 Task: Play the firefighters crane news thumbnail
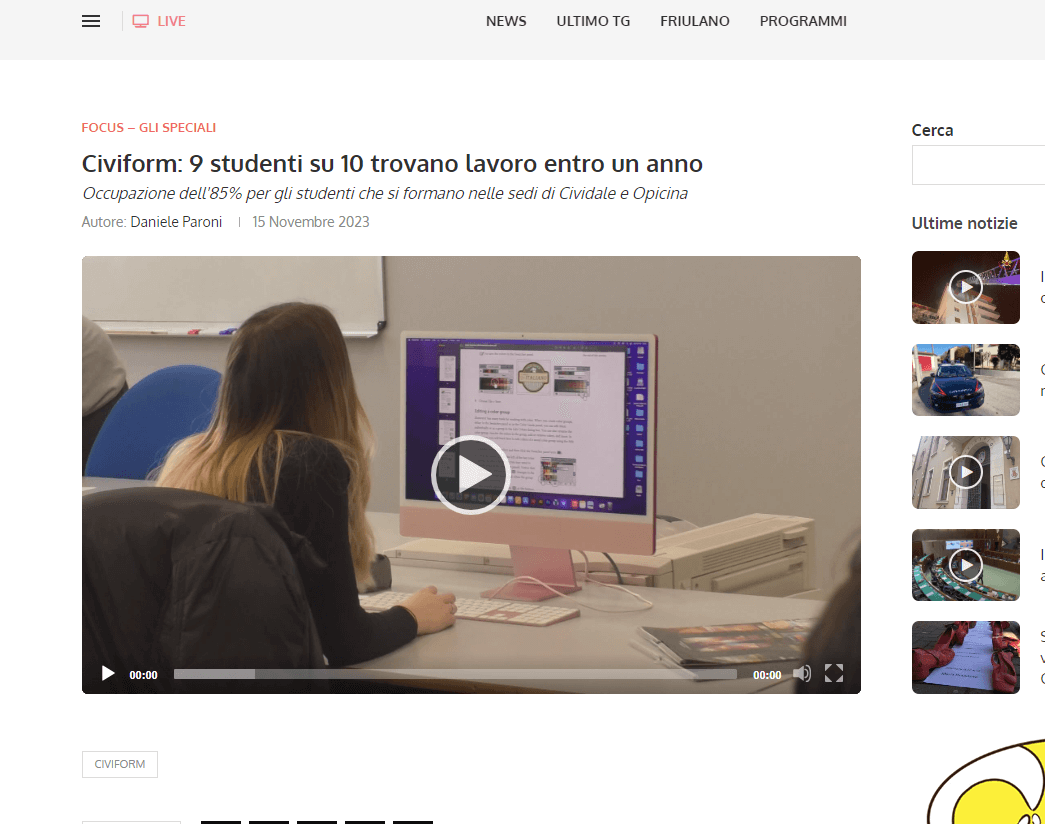[x=965, y=288]
